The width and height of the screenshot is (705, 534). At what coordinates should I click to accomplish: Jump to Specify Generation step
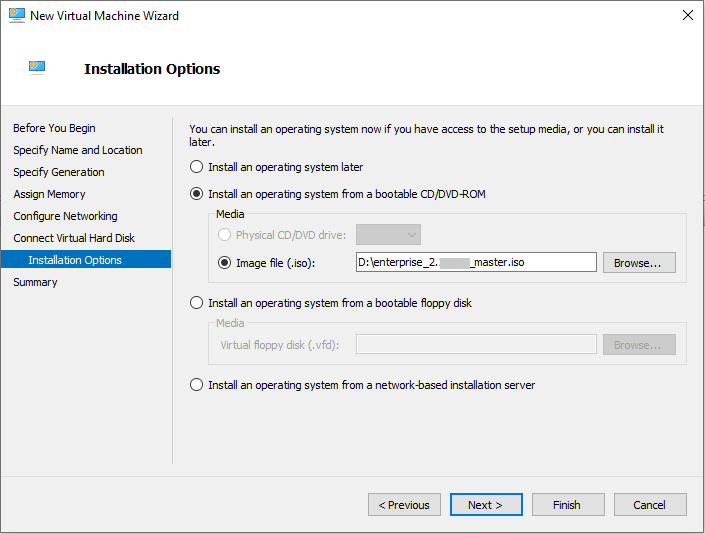click(58, 172)
